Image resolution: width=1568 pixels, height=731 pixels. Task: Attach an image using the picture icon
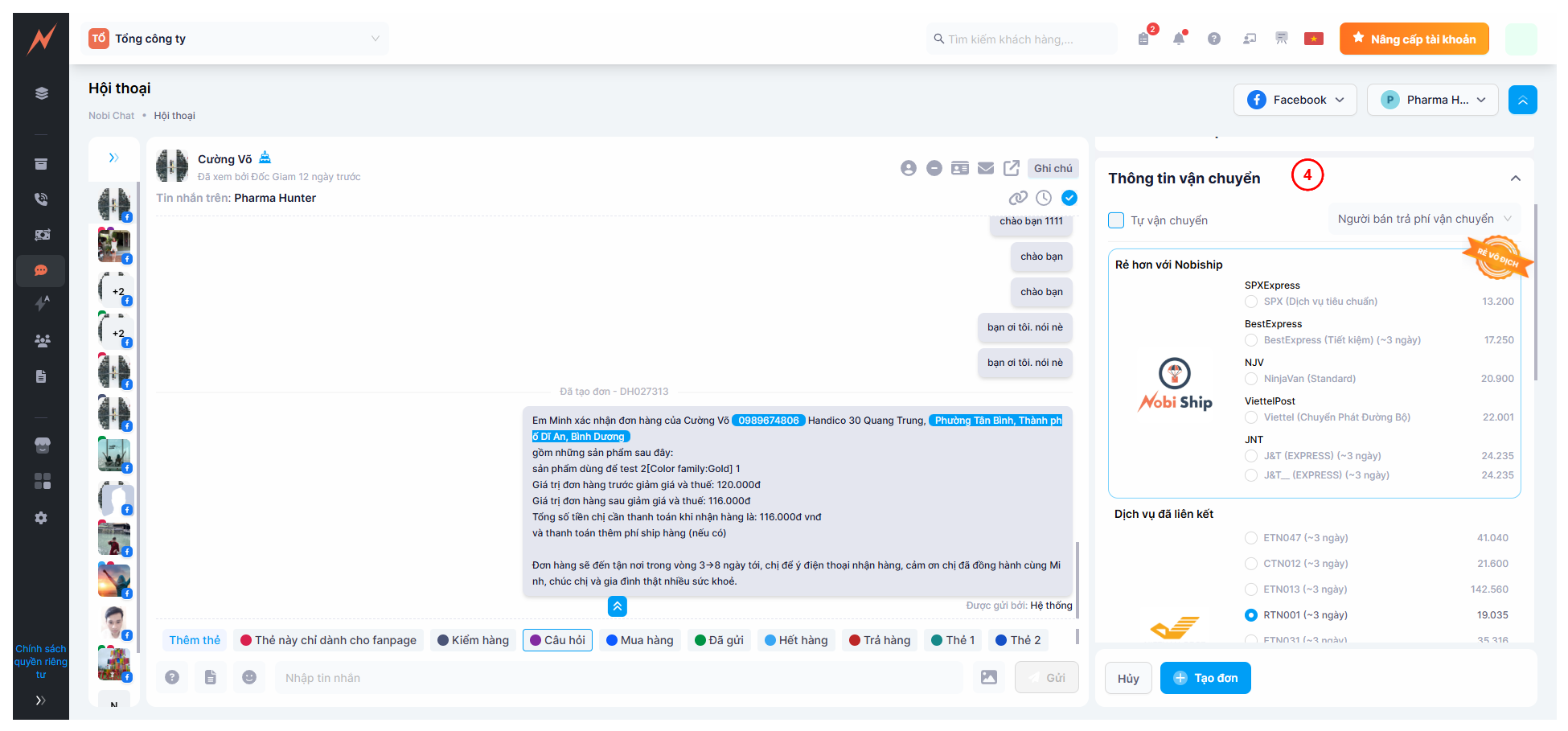click(989, 678)
